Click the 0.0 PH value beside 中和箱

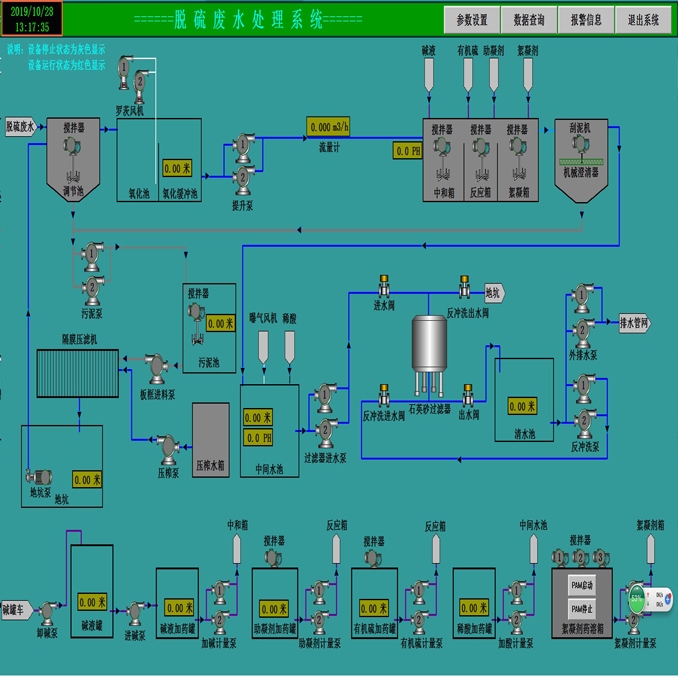click(407, 151)
